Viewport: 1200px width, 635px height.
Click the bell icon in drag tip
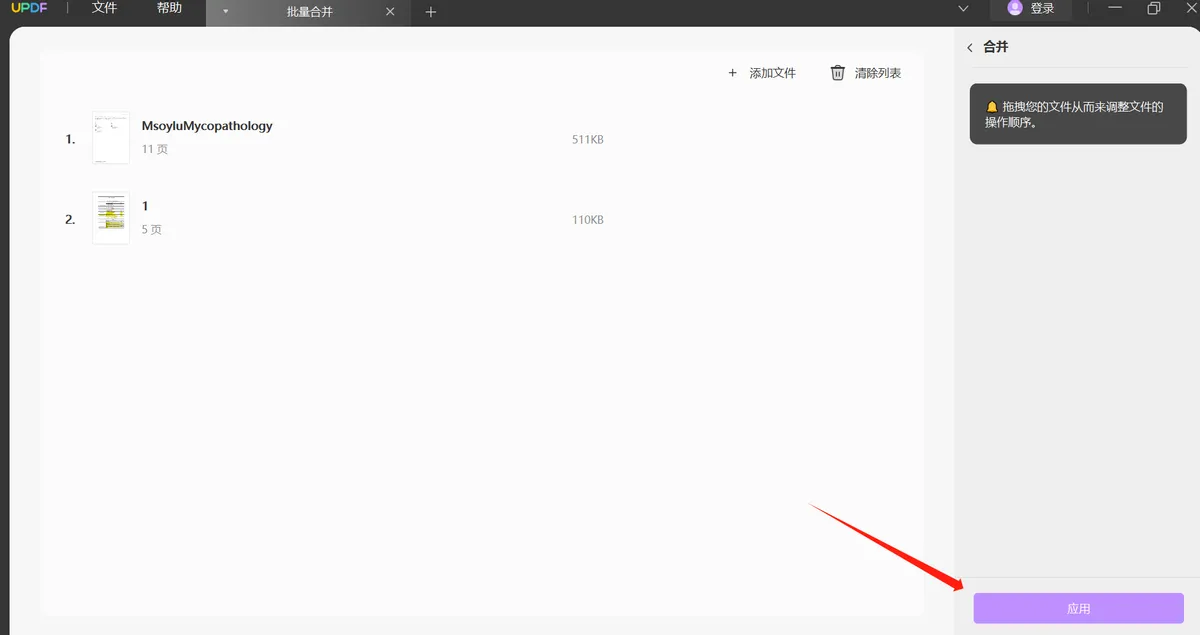[991, 107]
